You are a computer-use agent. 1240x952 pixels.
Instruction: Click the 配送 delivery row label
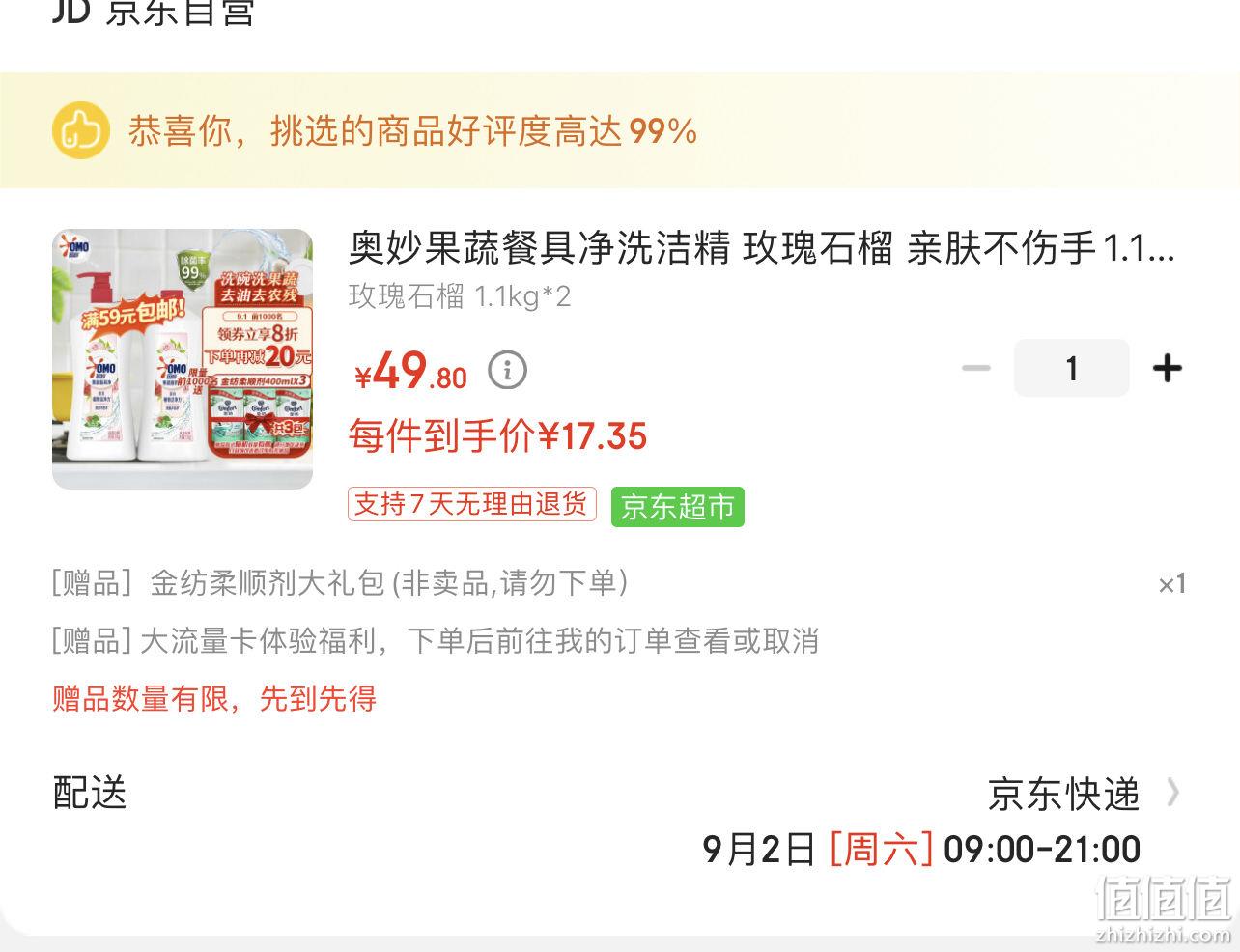[90, 793]
